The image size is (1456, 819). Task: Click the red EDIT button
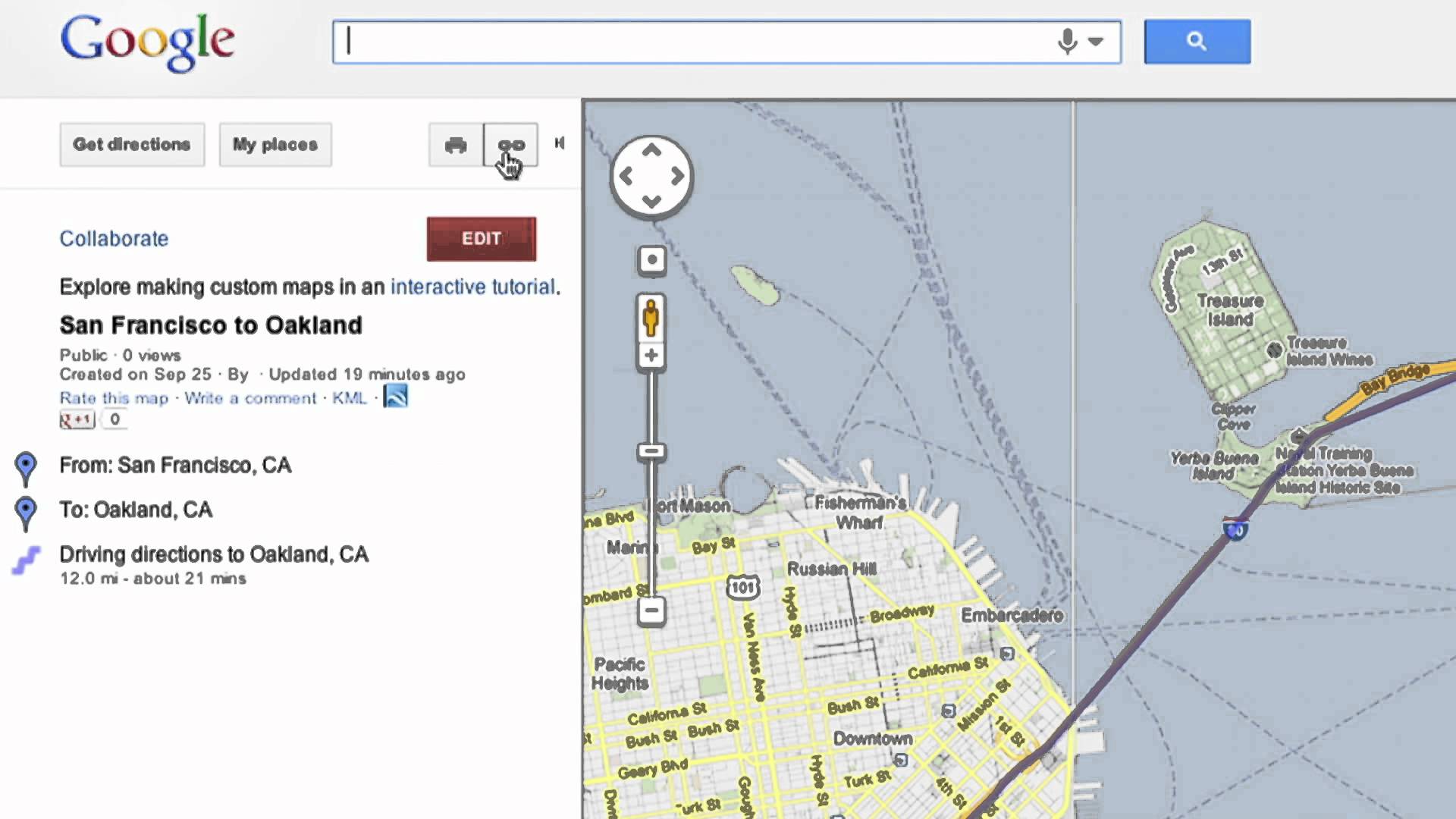coord(480,239)
